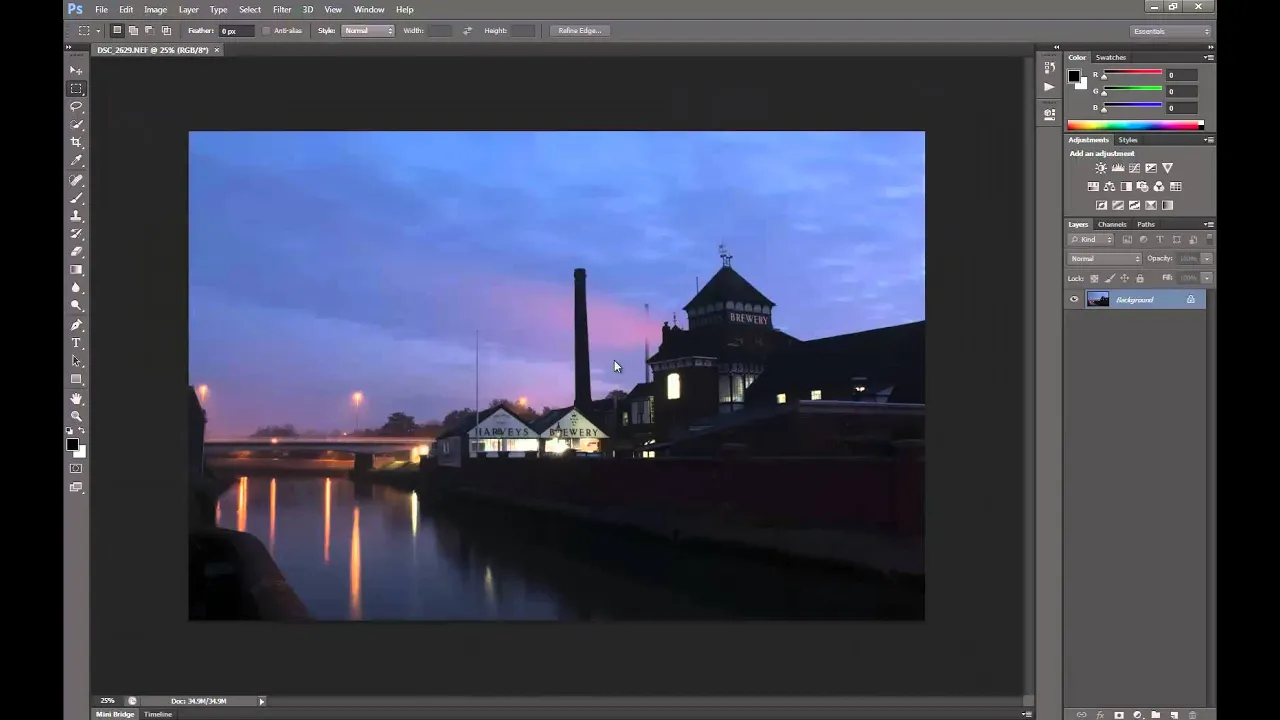Select the Eraser tool
Screen dimensions: 1280x720
76,252
